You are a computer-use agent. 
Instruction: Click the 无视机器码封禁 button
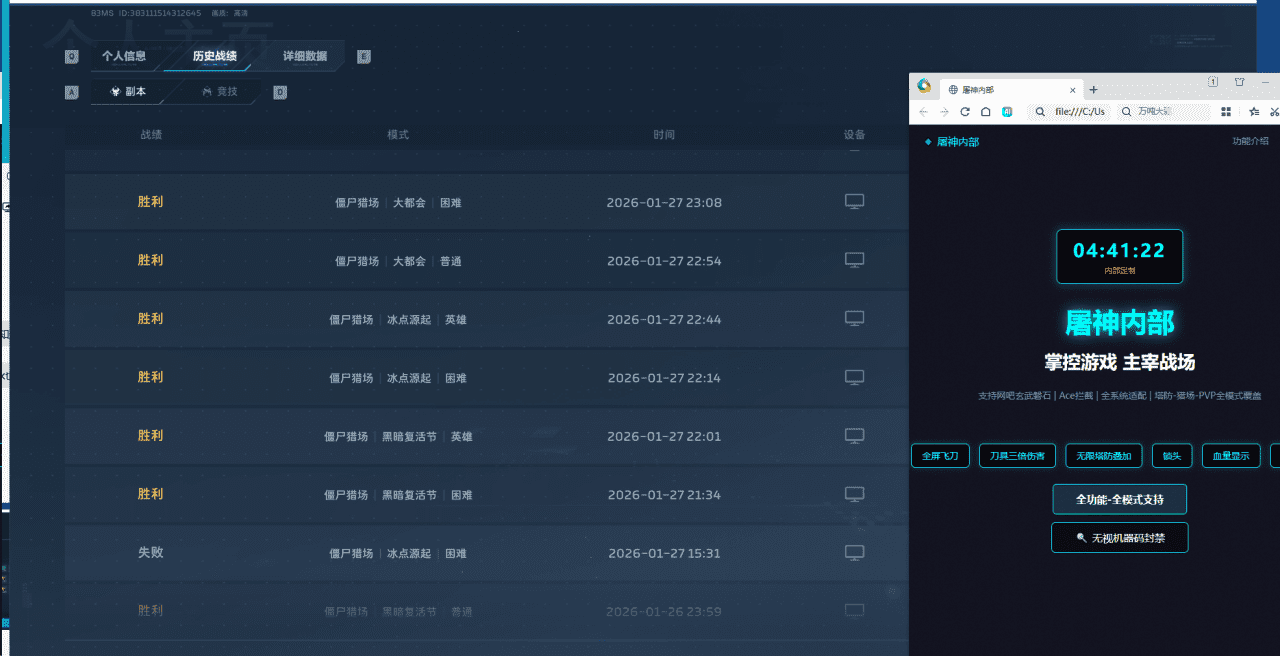pyautogui.click(x=1119, y=537)
